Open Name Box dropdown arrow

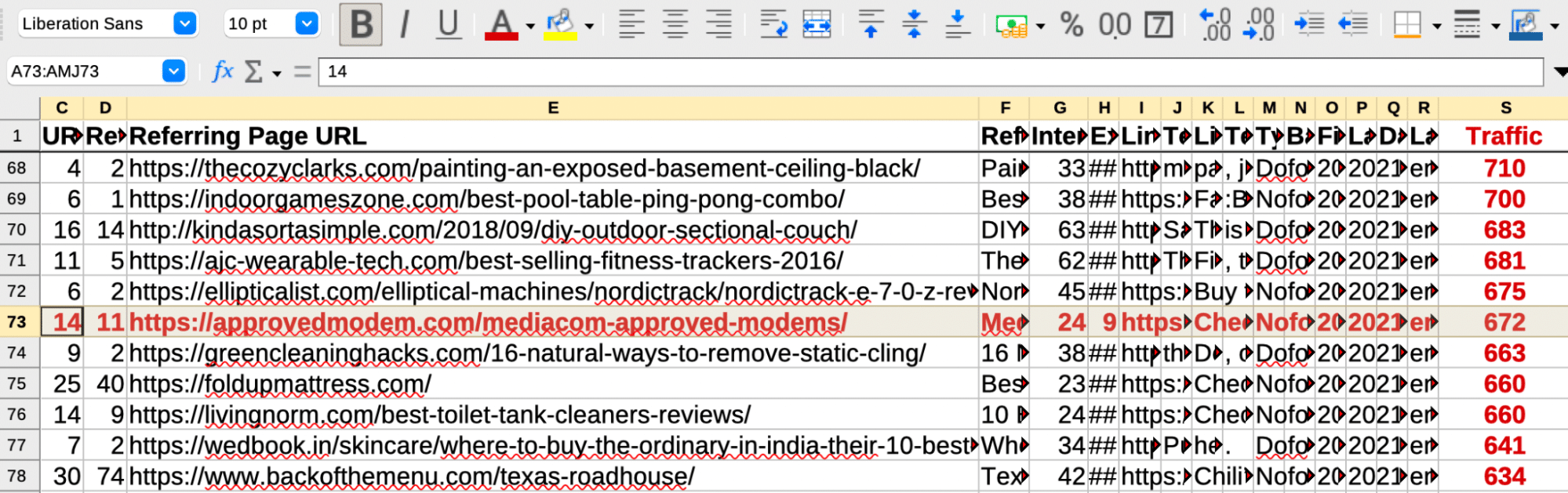pos(174,71)
